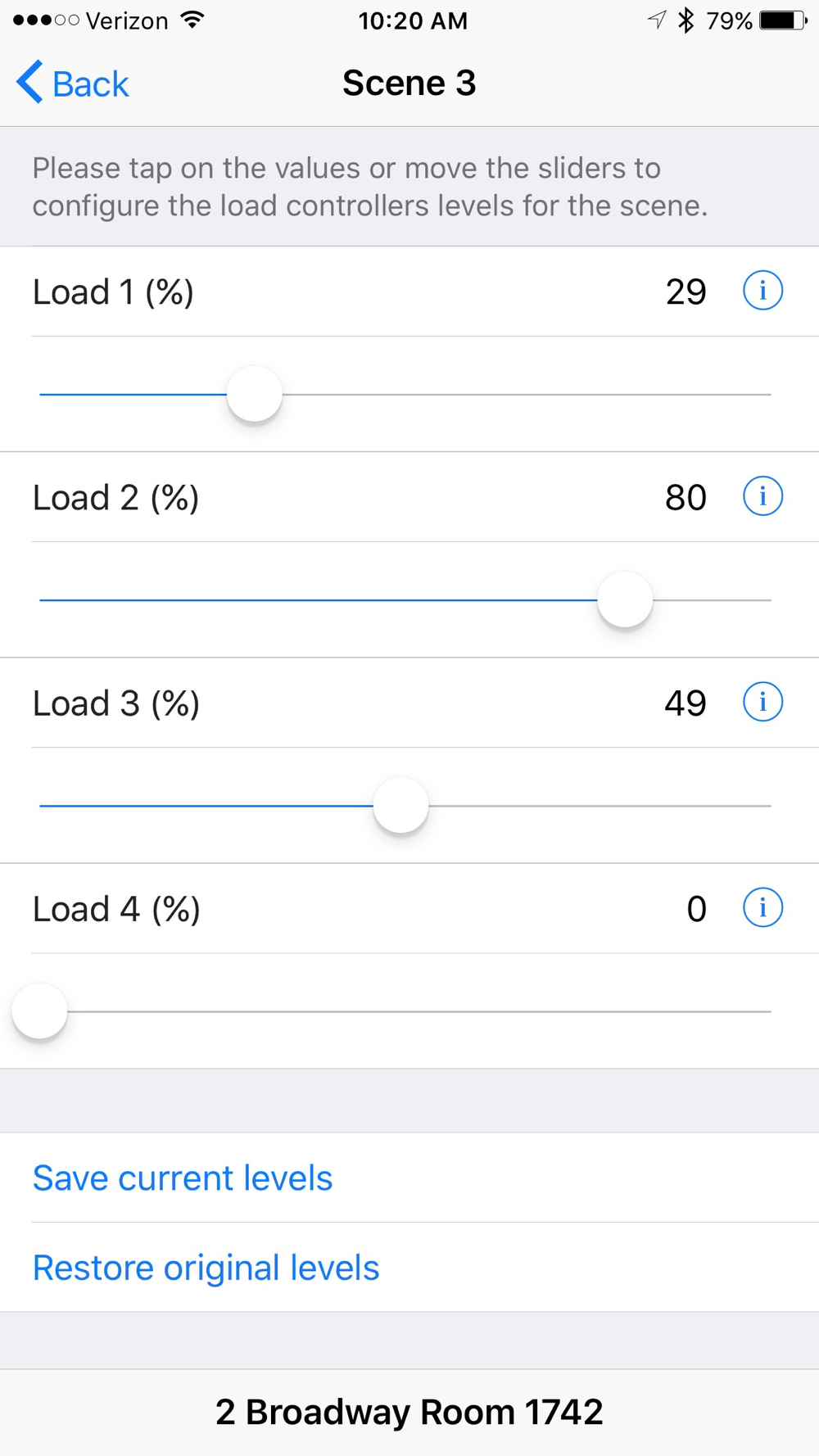Tap the Back chevron arrow
Image resolution: width=819 pixels, height=1456 pixels.
coord(29,83)
